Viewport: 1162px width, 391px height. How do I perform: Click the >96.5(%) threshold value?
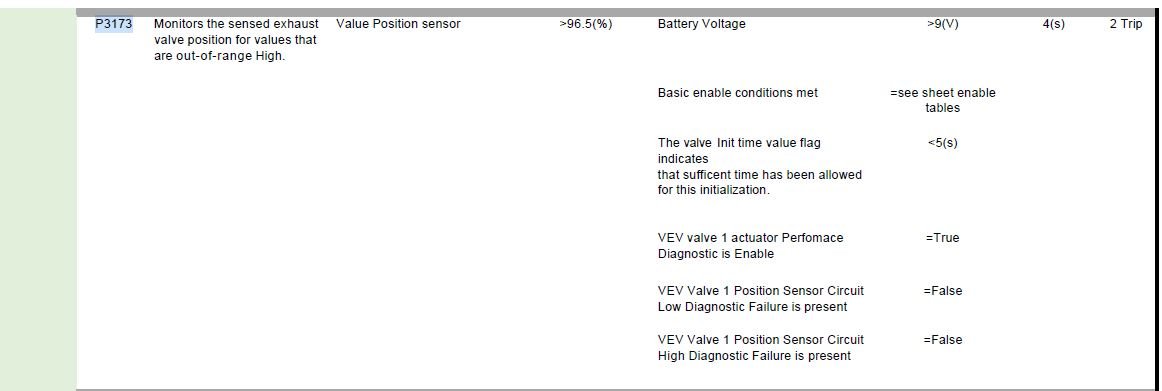point(585,24)
